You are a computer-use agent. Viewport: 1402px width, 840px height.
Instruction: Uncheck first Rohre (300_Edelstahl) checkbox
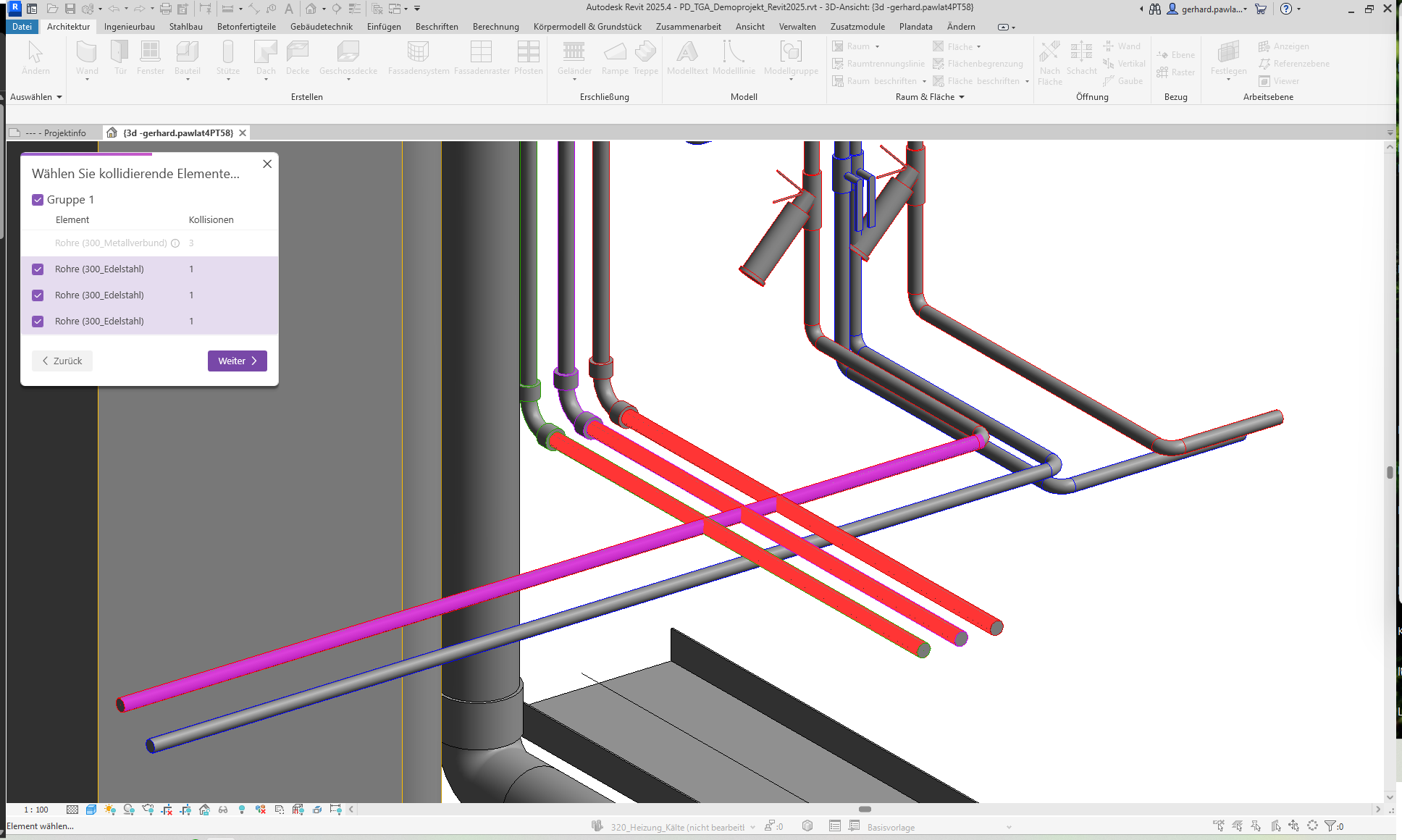click(38, 269)
